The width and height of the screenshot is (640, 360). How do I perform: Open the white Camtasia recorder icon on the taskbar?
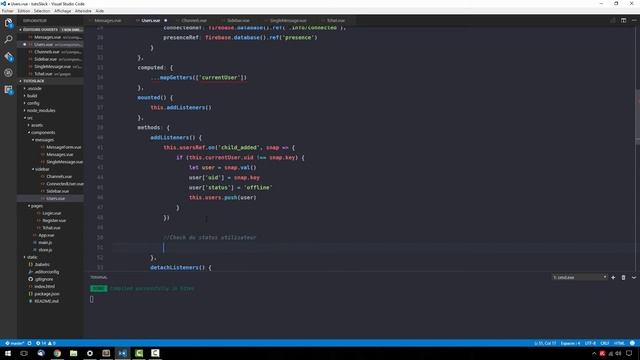(x=155, y=353)
